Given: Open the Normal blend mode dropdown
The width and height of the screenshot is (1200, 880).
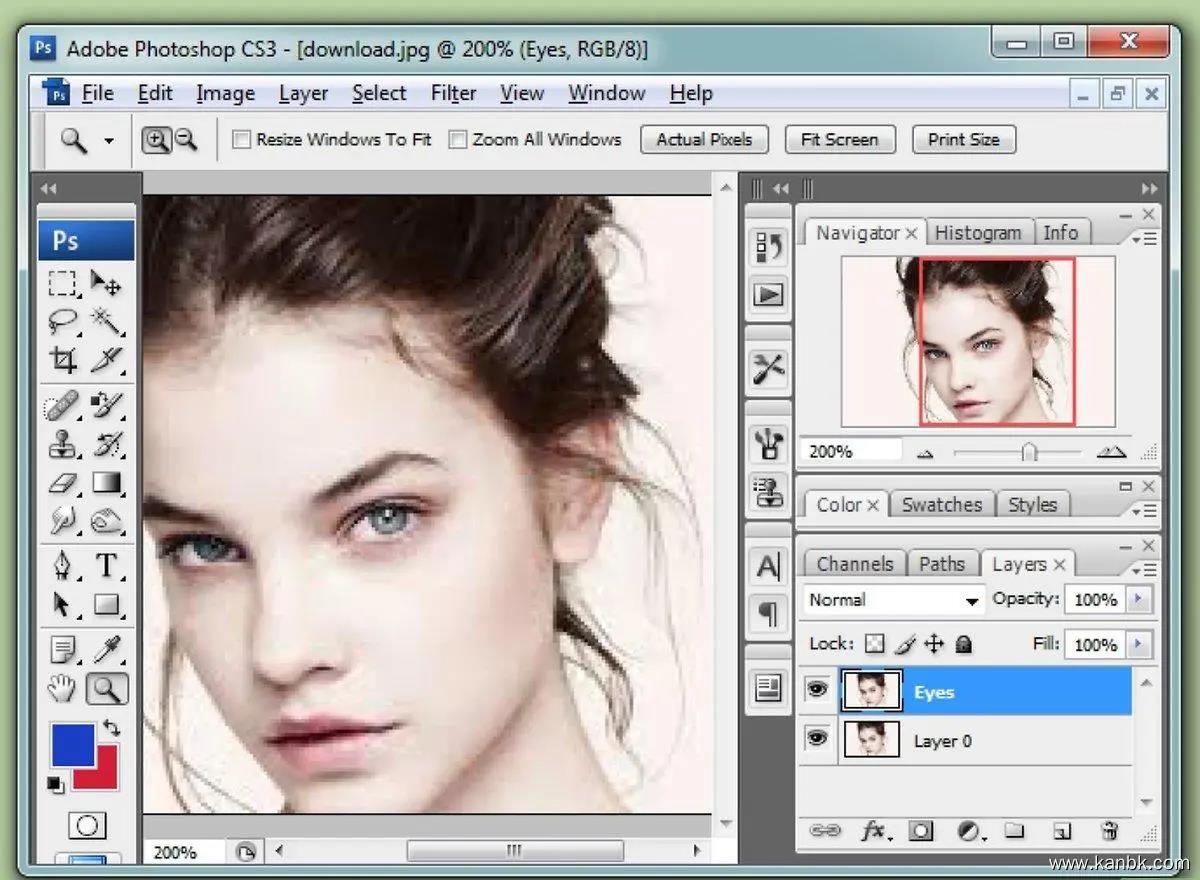Looking at the screenshot, I should (x=894, y=600).
